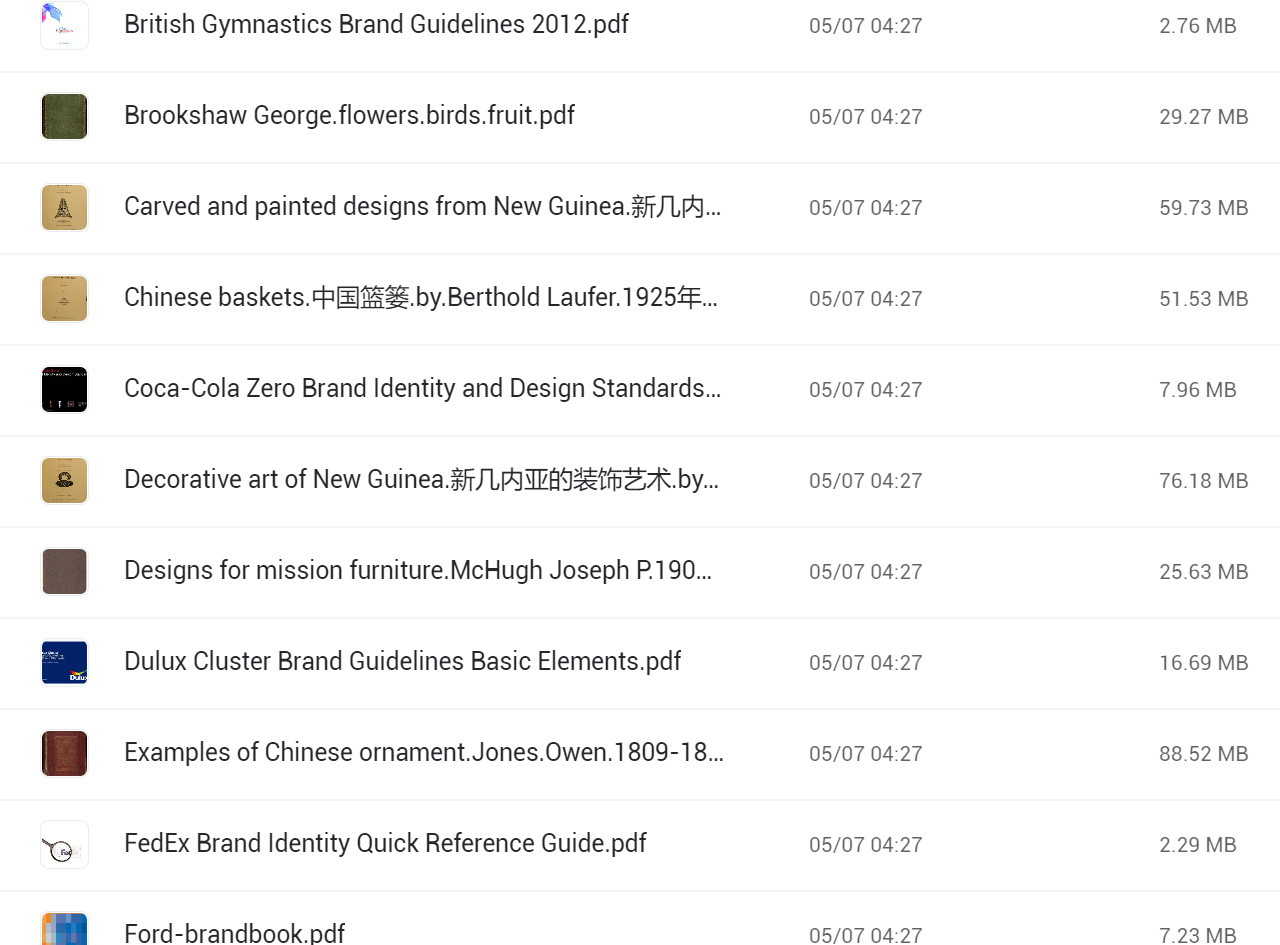Click the 7.96 MB size value
This screenshot has height=945, width=1280.
point(1198,390)
